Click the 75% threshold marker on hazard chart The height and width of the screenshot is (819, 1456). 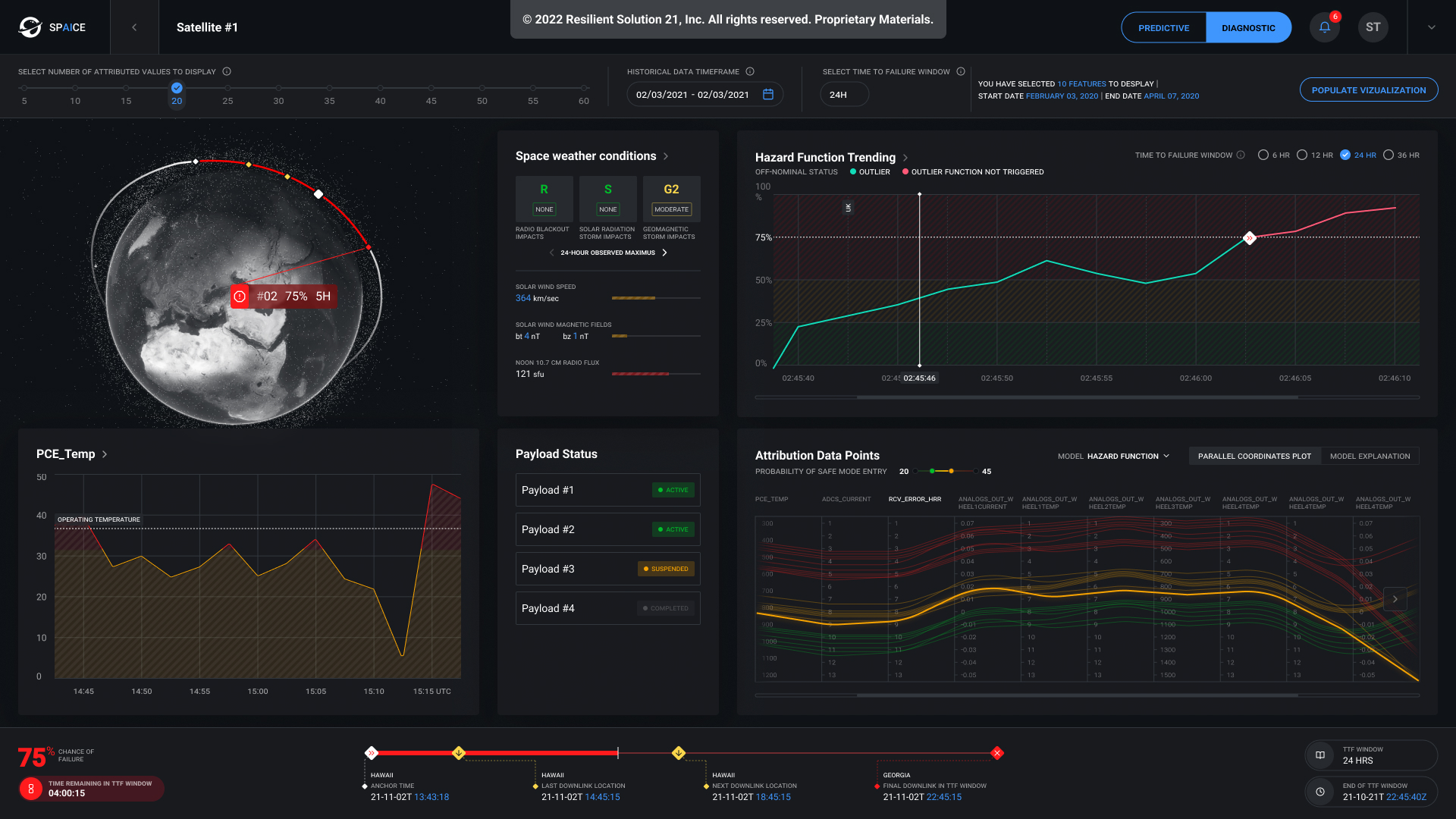point(1250,238)
